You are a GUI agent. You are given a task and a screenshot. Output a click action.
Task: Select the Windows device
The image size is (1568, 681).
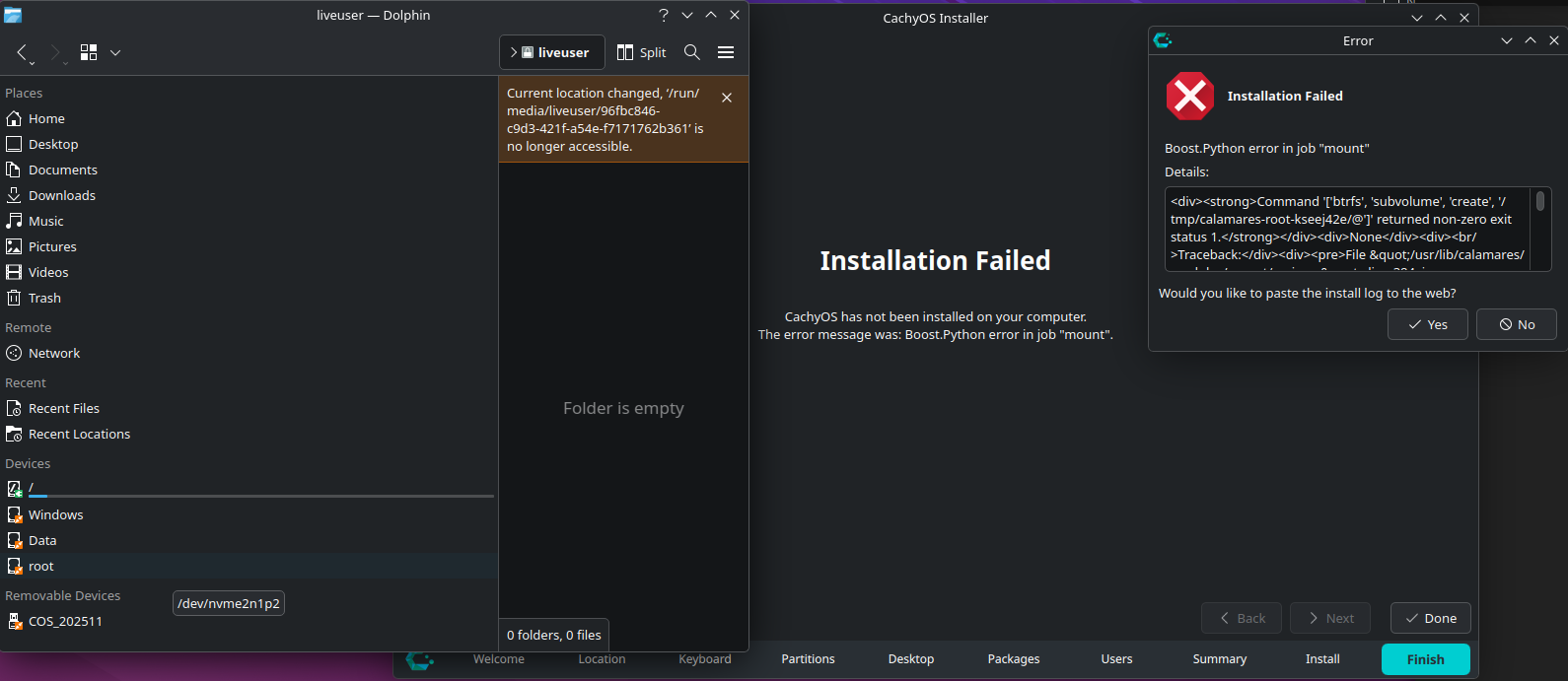pyautogui.click(x=249, y=514)
